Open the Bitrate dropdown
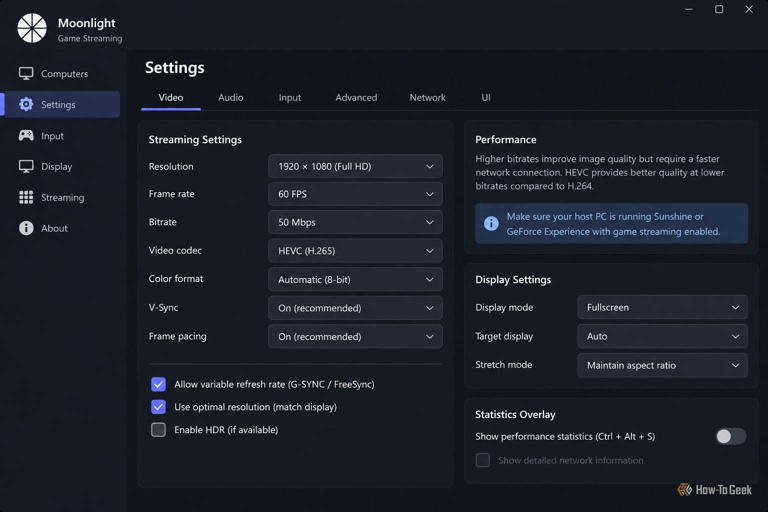This screenshot has width=768, height=512. 355,222
